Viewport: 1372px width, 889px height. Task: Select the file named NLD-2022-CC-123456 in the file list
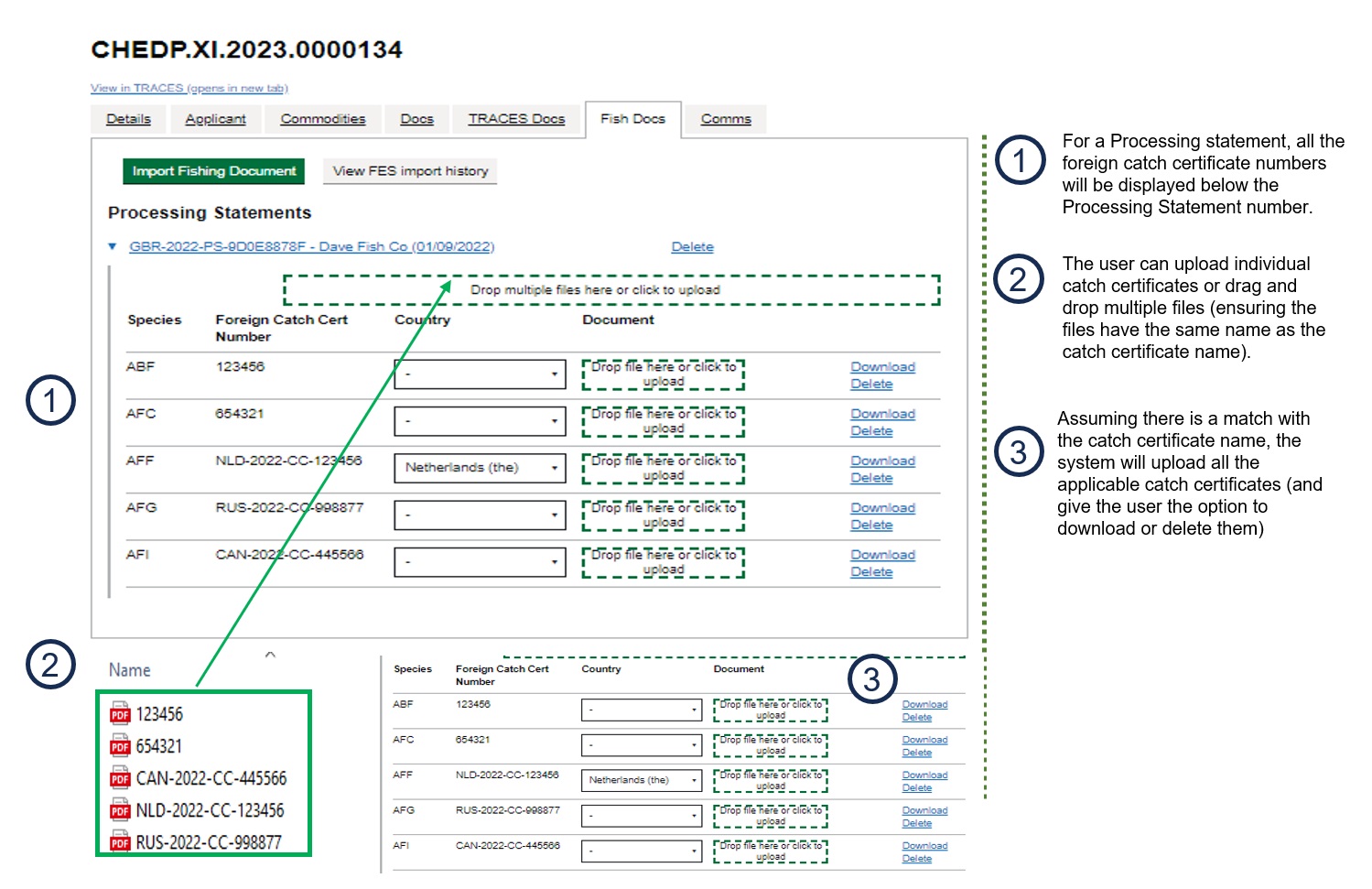(211, 810)
